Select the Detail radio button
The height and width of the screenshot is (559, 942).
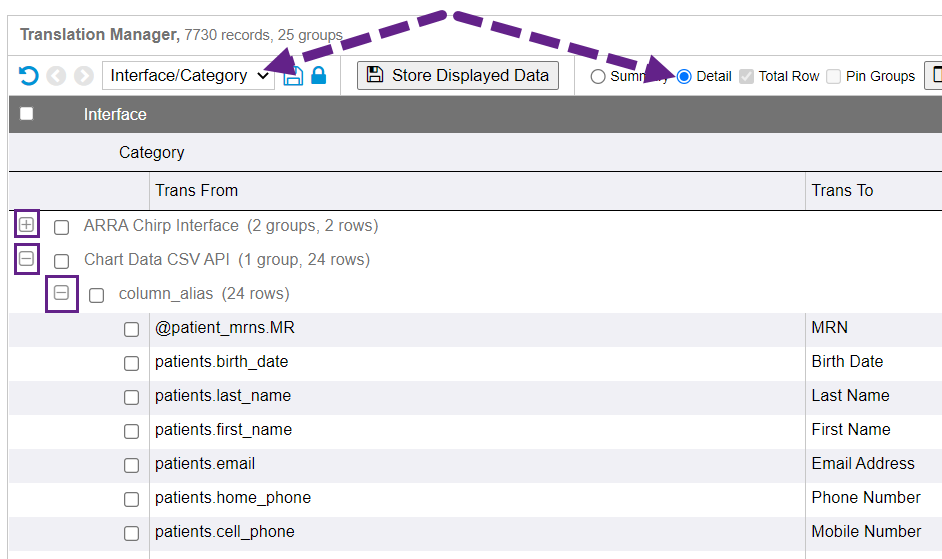pyautogui.click(x=685, y=77)
